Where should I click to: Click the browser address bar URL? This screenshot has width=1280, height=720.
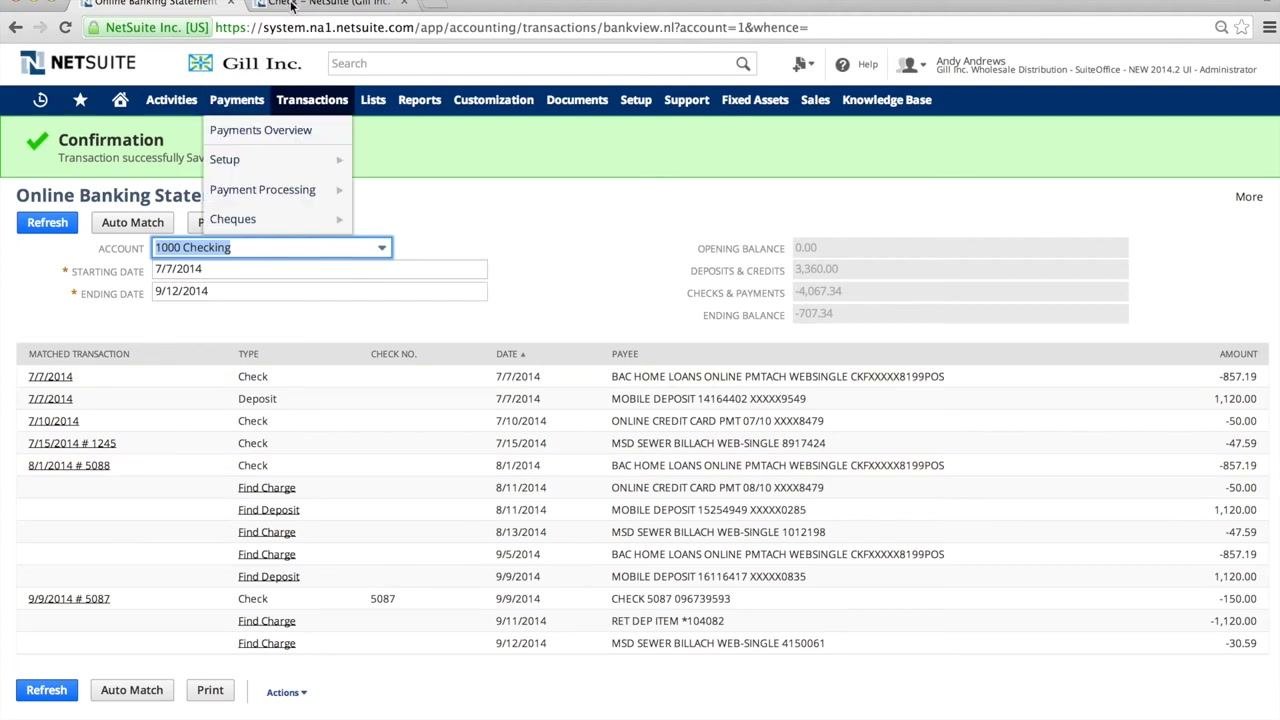[511, 27]
